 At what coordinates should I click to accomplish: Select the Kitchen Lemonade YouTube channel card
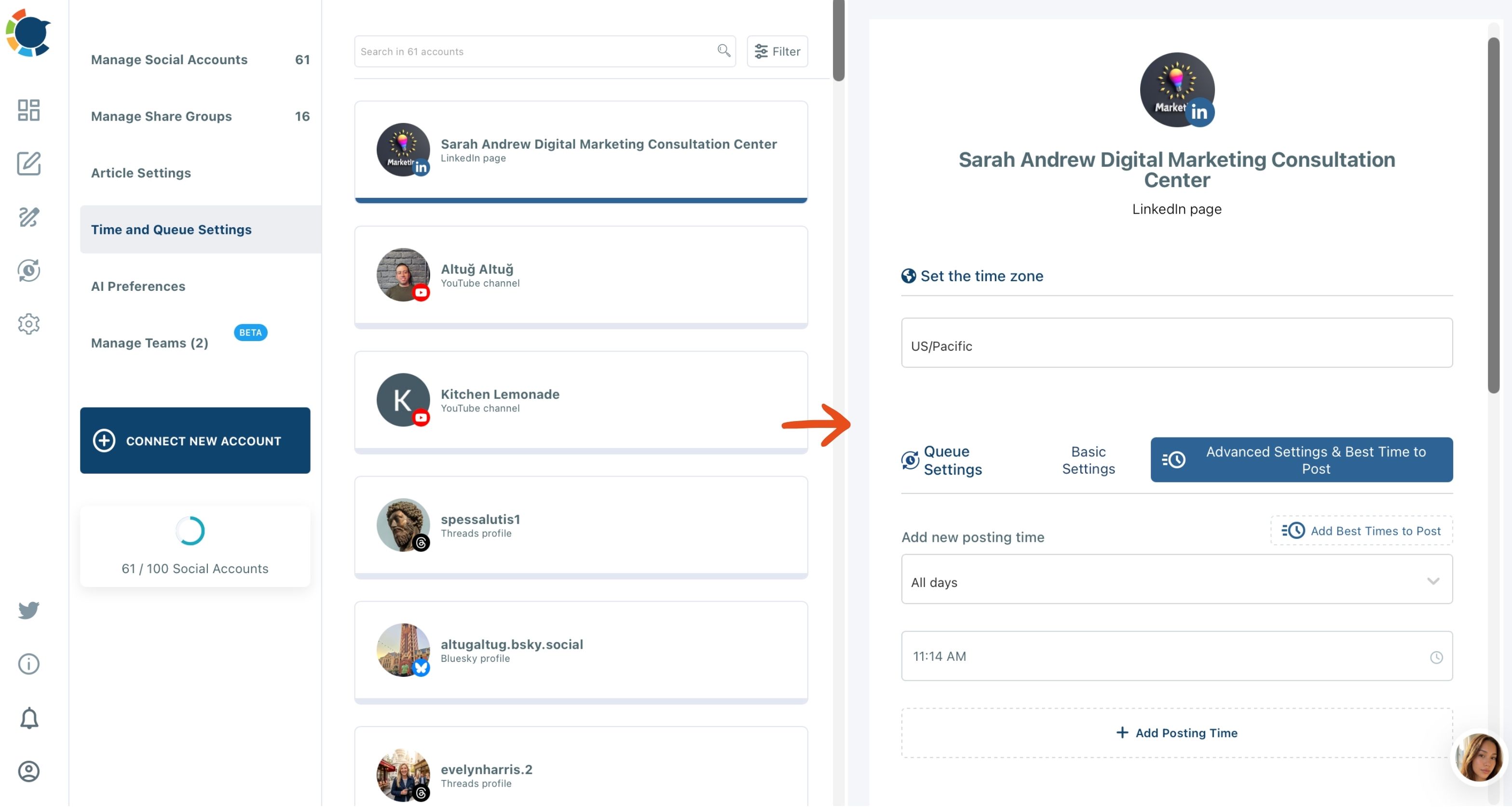581,402
